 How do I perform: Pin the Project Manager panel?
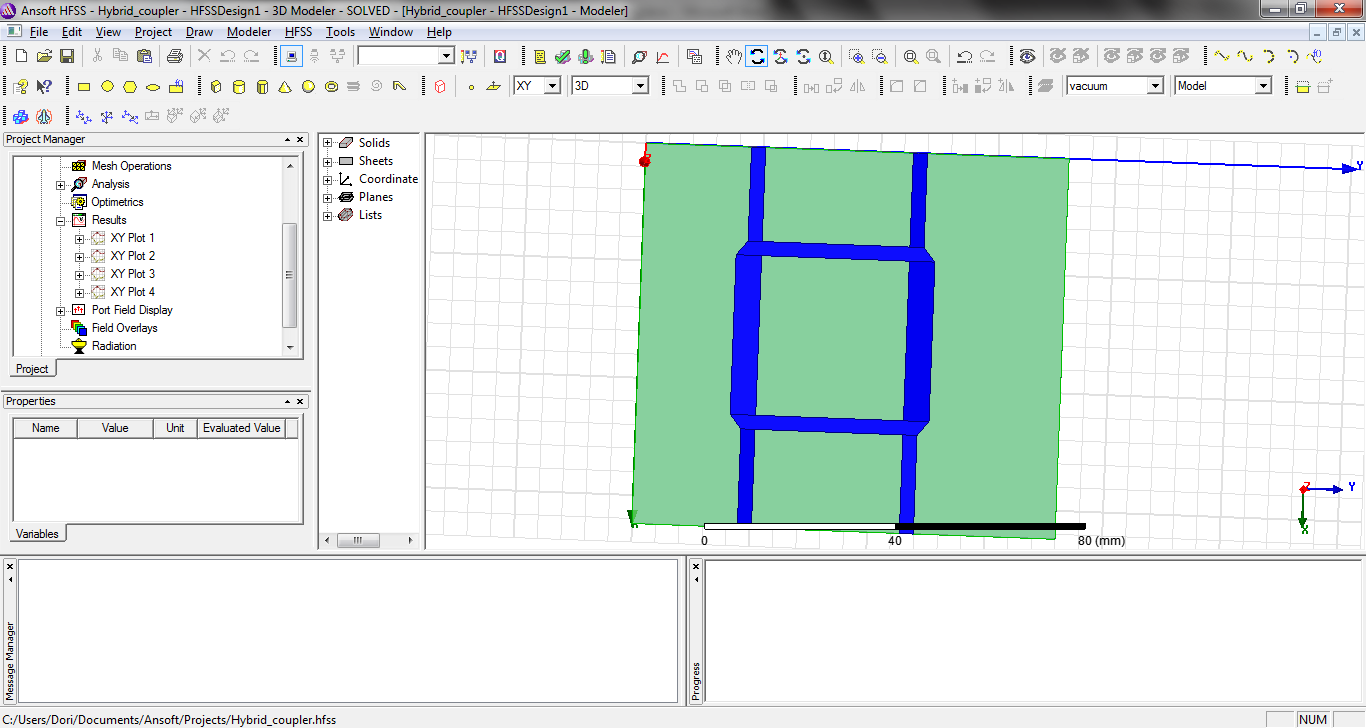[288, 140]
